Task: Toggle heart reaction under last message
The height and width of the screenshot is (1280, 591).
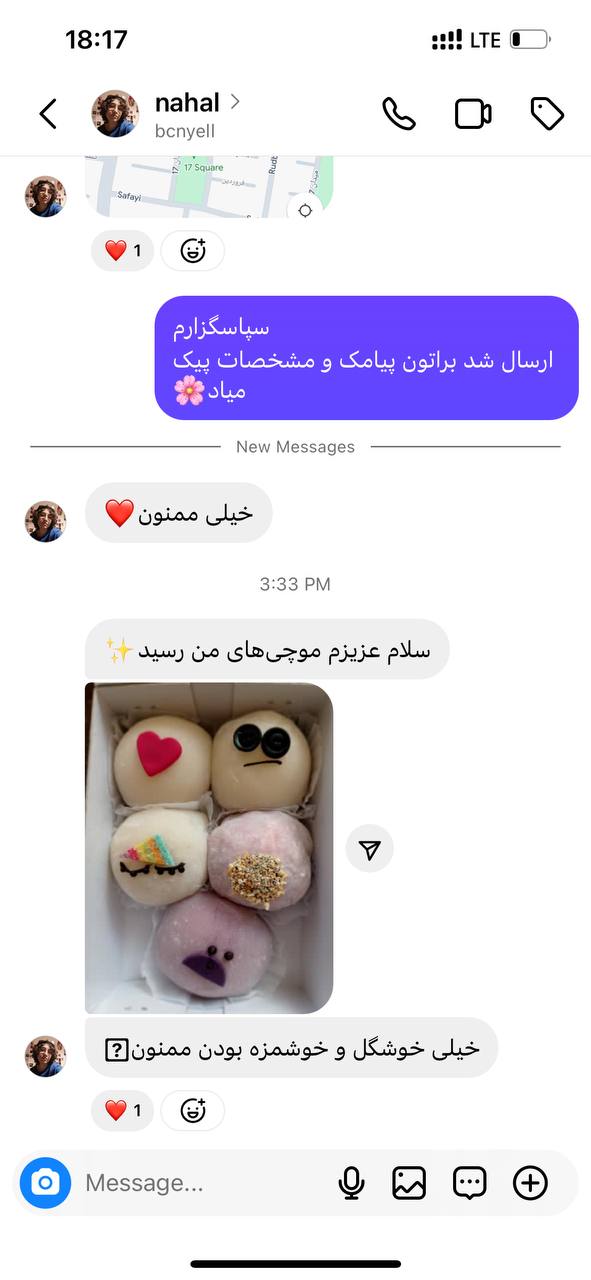Action: (x=122, y=1110)
